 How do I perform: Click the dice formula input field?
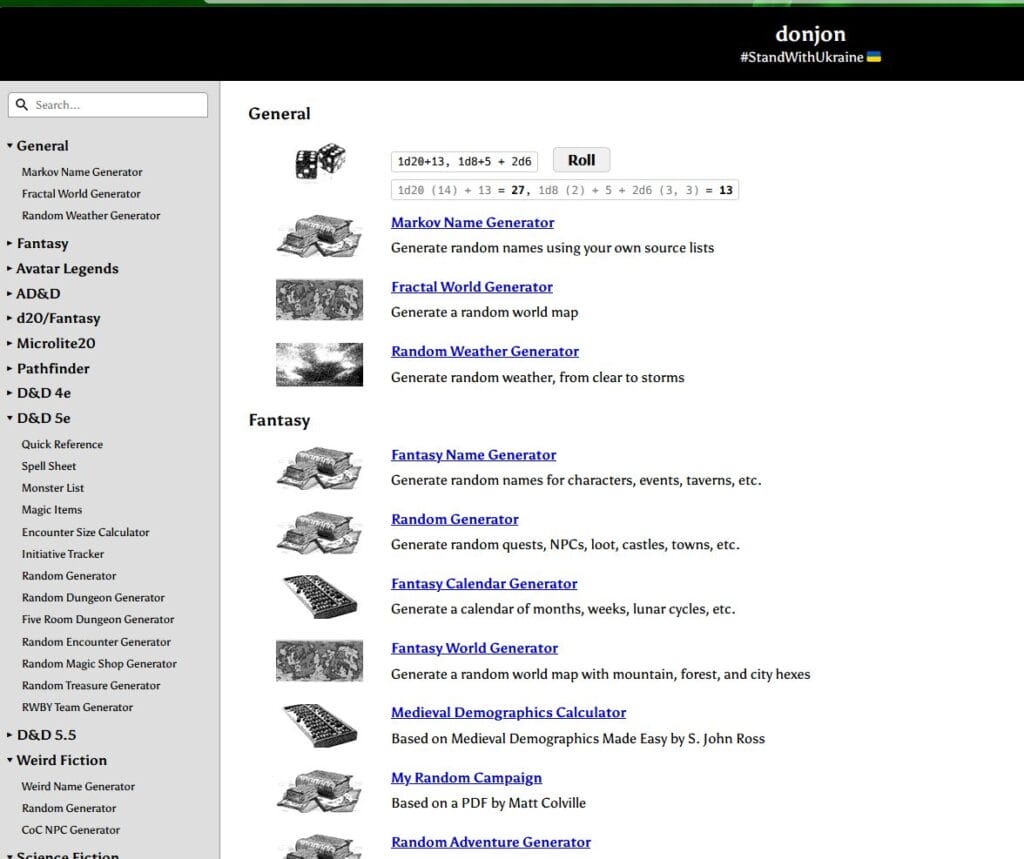[464, 161]
